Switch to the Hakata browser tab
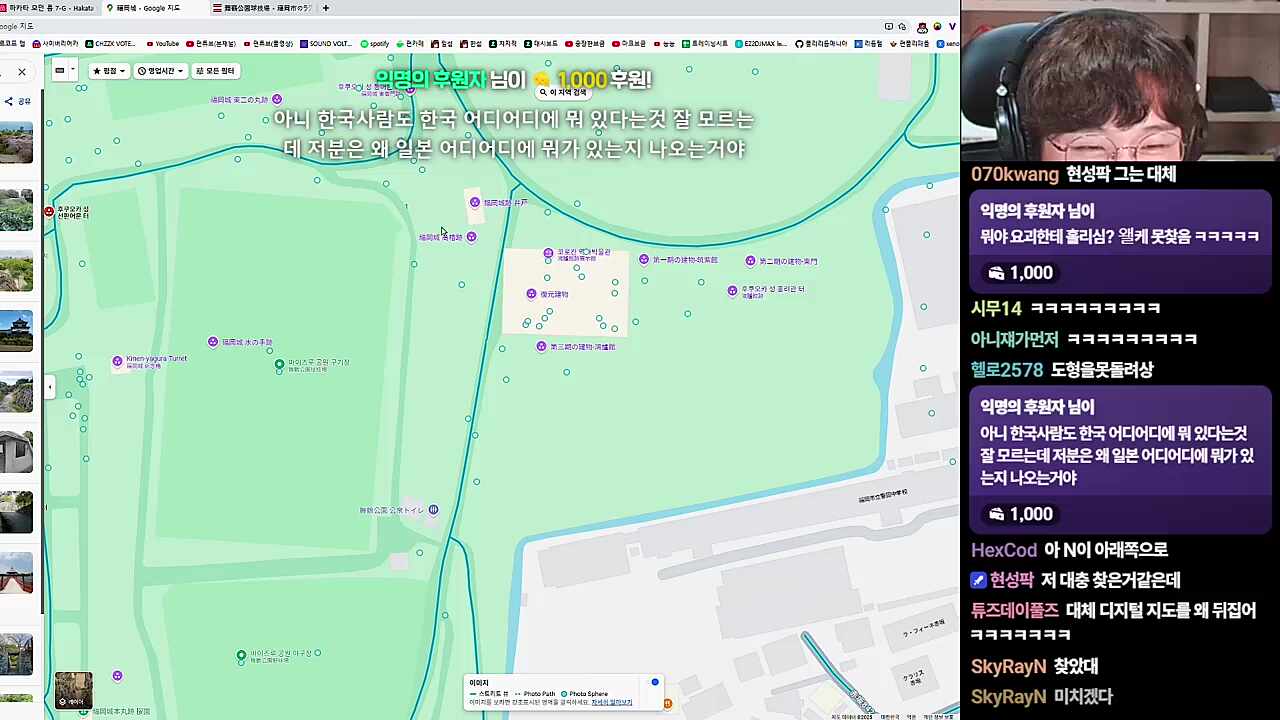 click(48, 8)
